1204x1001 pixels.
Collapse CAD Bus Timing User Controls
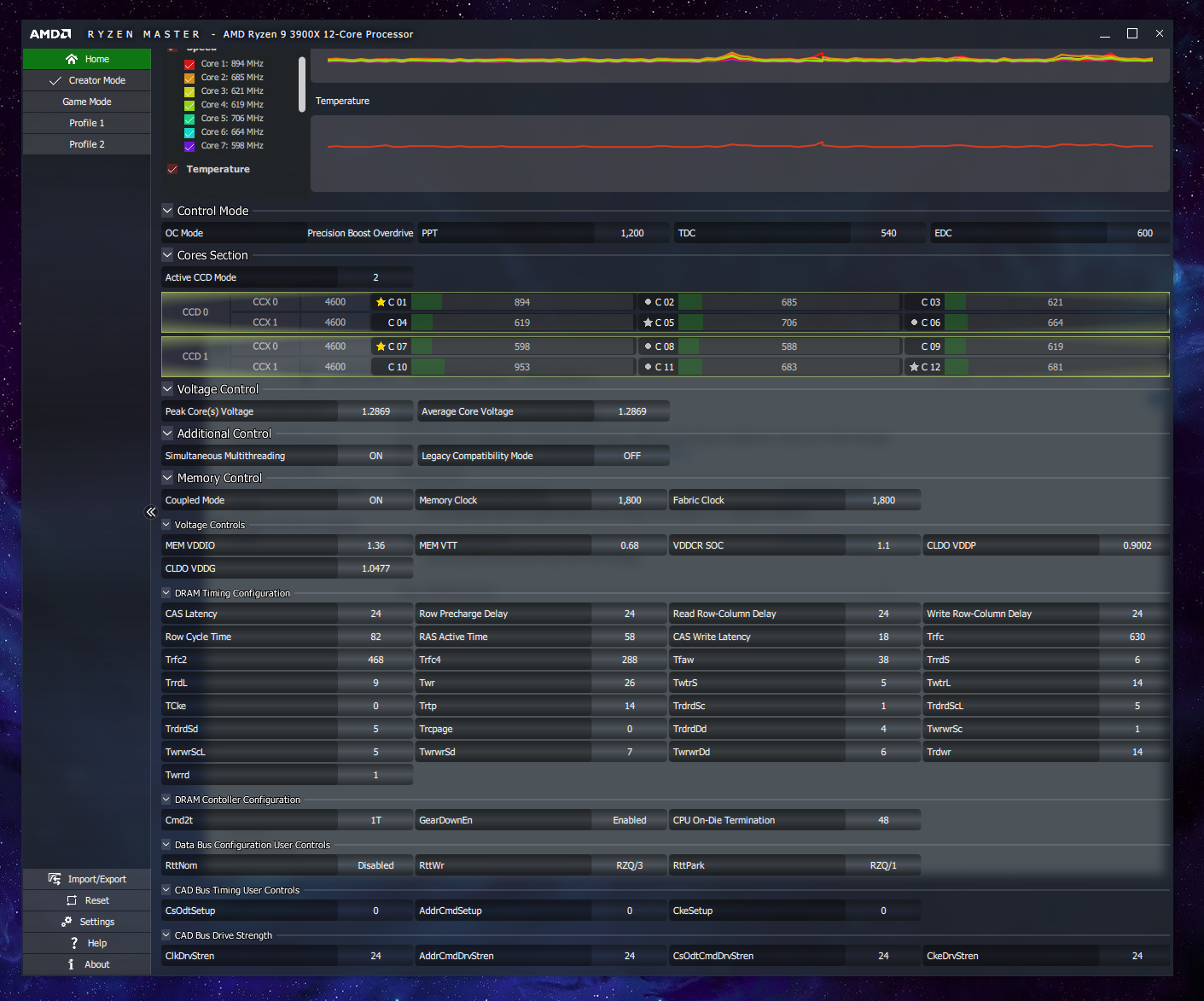(166, 890)
